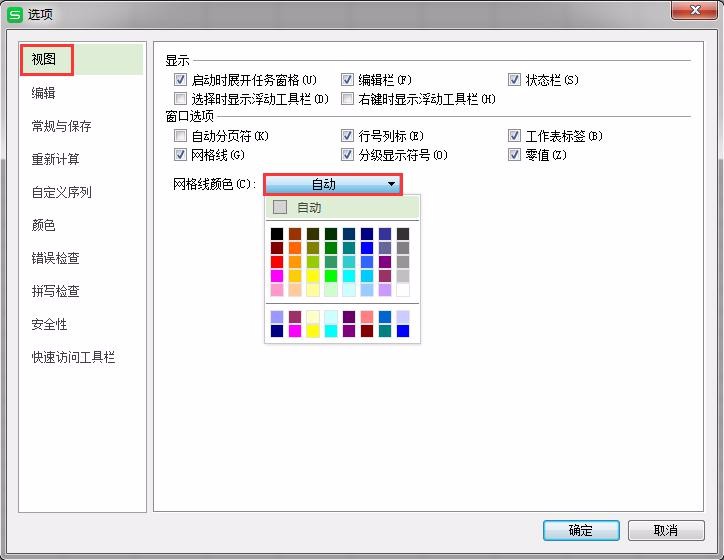Uncheck the 编辑栏 option
The width and height of the screenshot is (724, 560).
(347, 80)
